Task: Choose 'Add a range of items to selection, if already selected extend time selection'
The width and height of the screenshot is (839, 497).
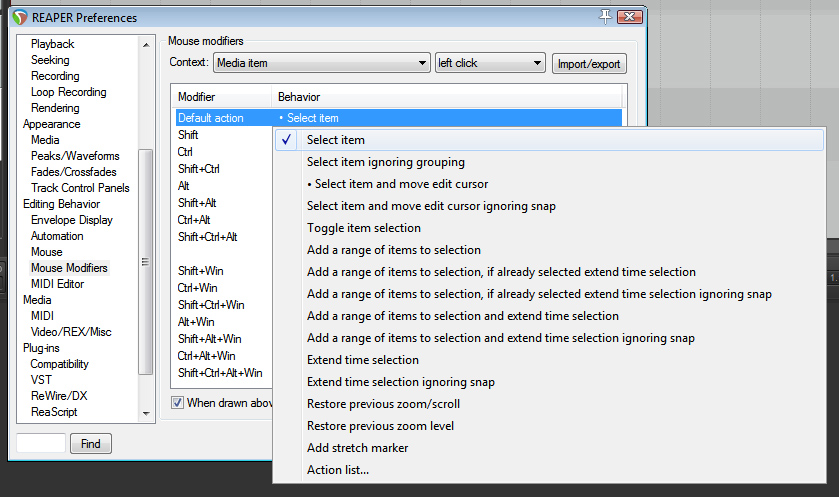Action: (x=550, y=271)
